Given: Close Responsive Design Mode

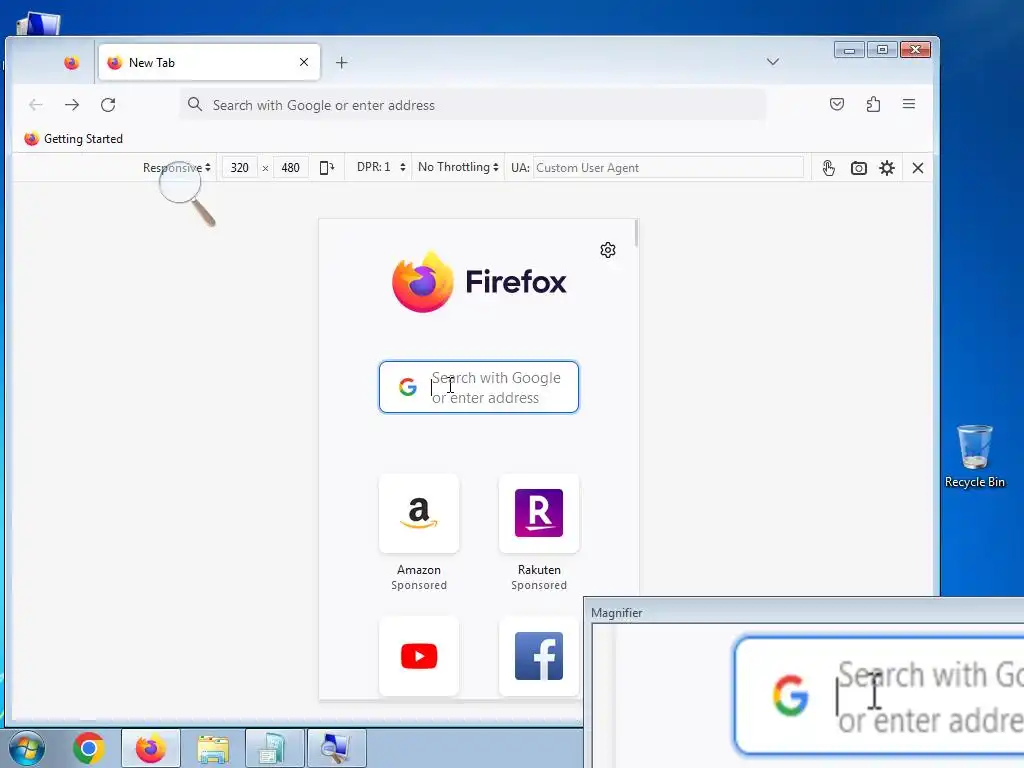Looking at the screenshot, I should (x=918, y=168).
